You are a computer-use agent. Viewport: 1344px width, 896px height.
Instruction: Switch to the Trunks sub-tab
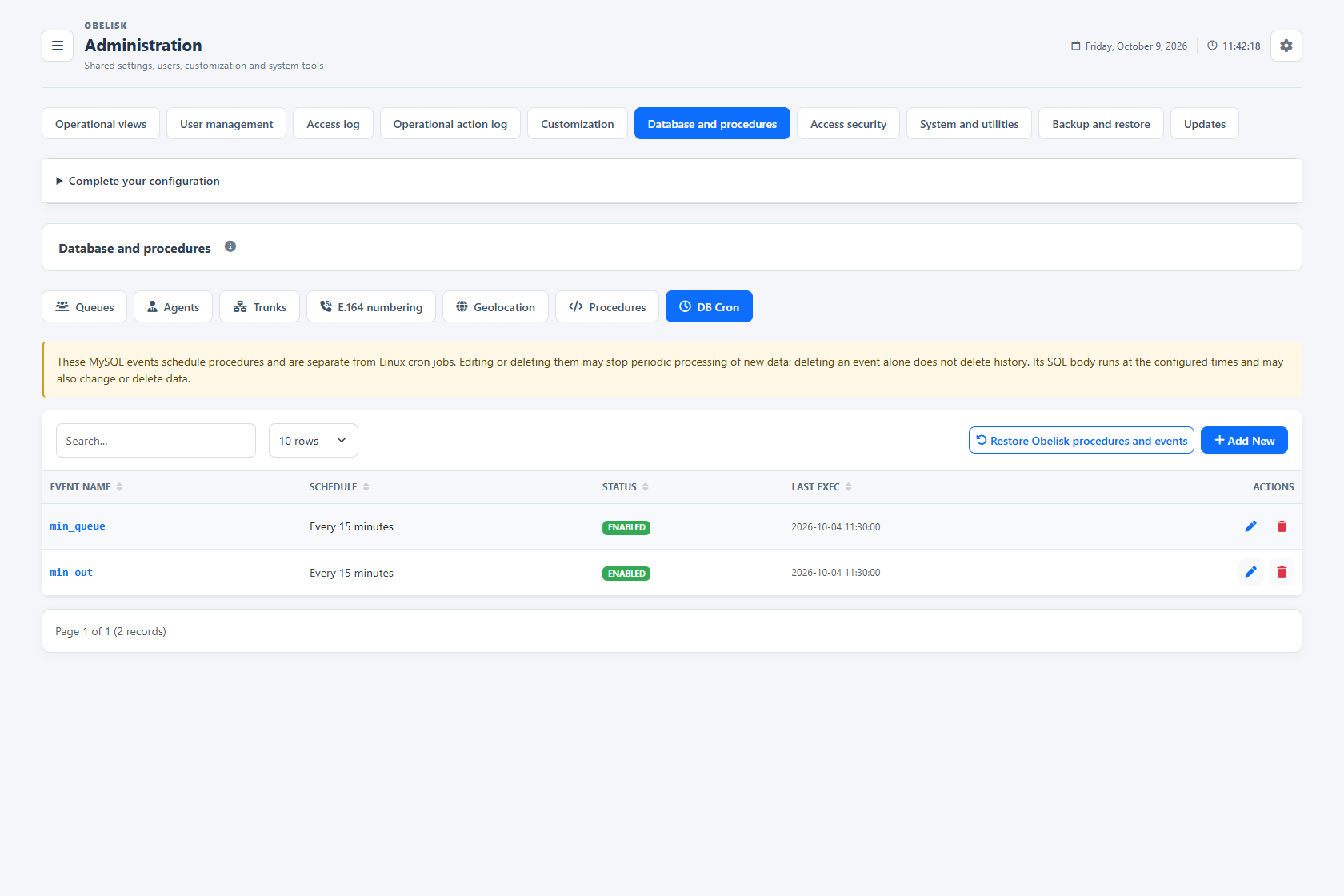259,306
